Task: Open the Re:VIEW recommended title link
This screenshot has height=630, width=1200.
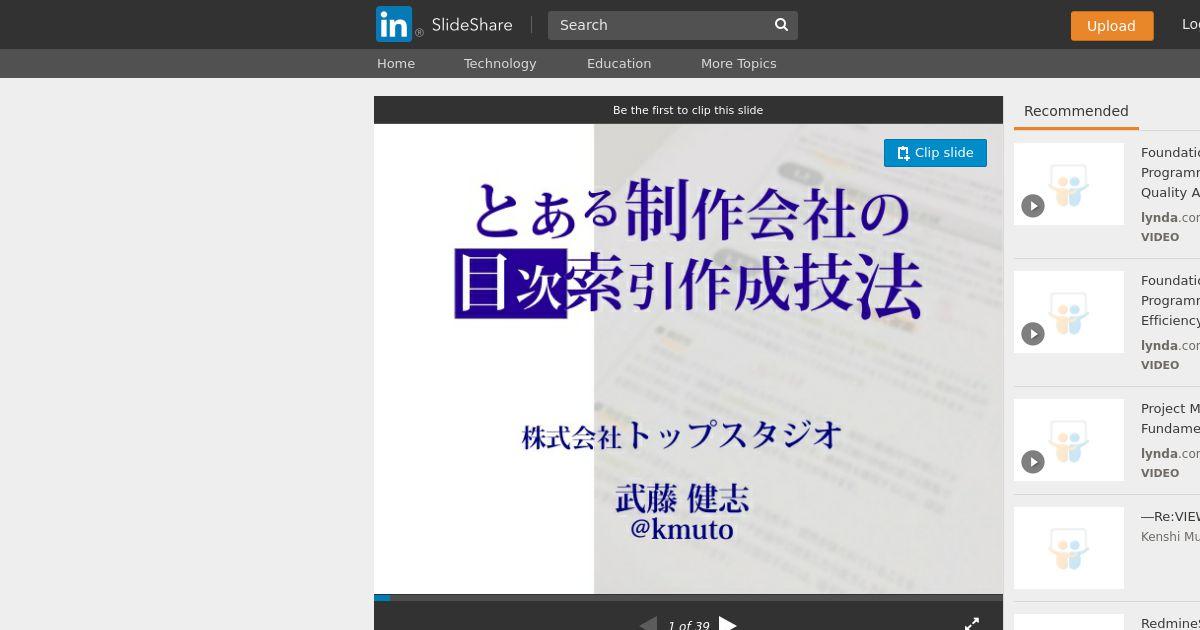Action: pos(1170,517)
